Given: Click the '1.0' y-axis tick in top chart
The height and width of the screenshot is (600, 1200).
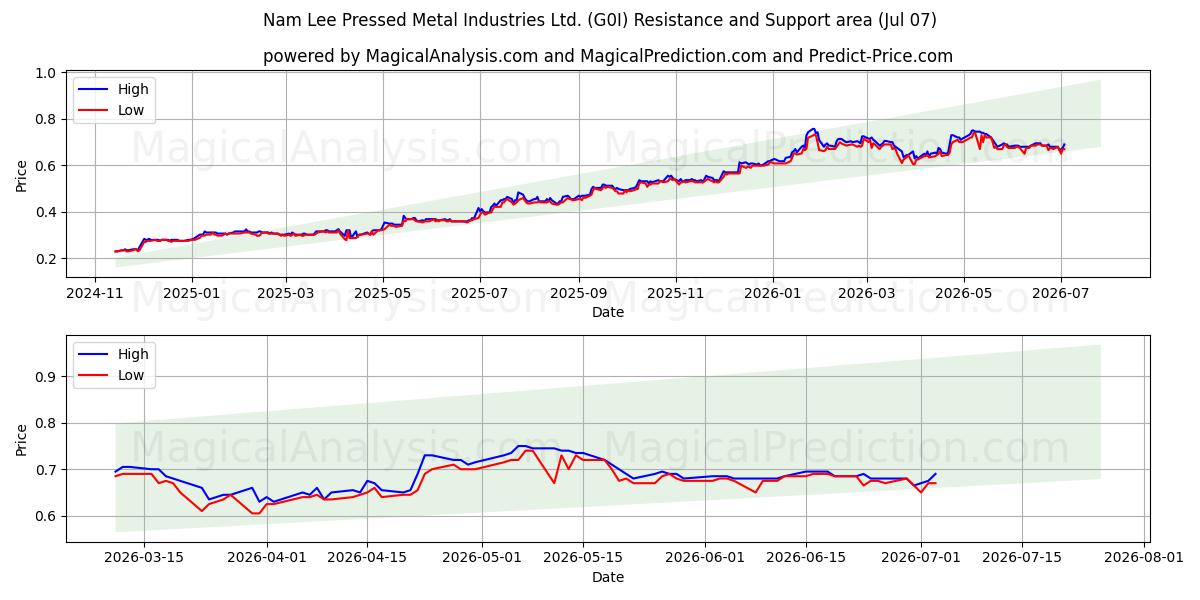Looking at the screenshot, I should coord(46,73).
